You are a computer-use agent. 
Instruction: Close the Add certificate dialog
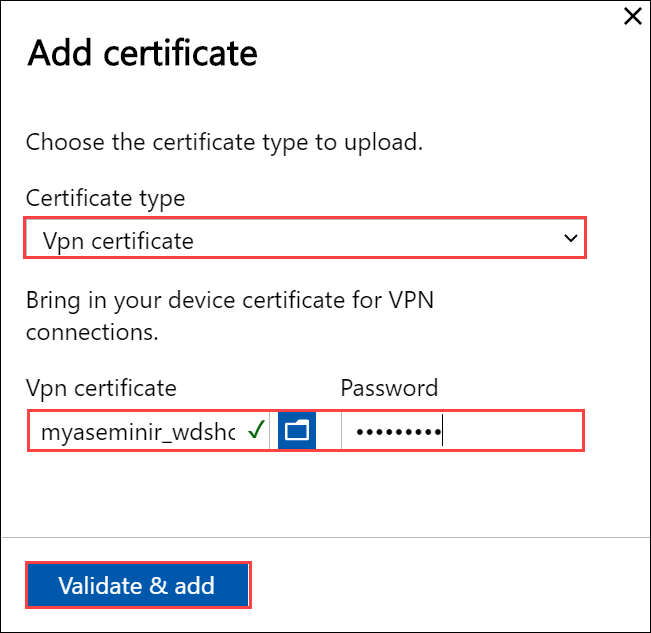click(632, 17)
